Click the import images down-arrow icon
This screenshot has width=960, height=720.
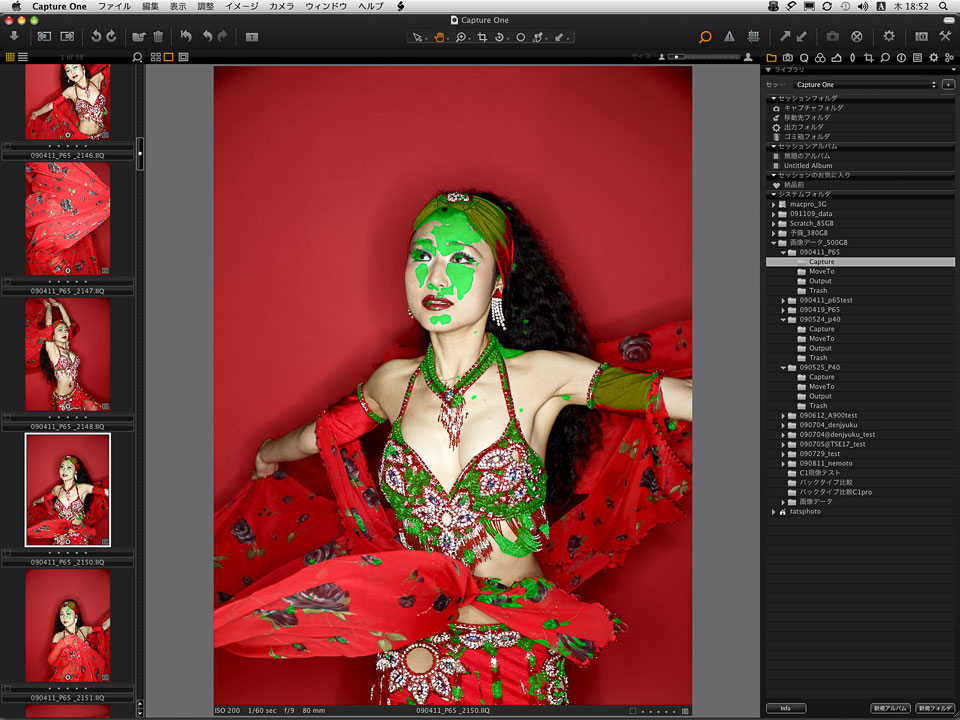[x=15, y=36]
